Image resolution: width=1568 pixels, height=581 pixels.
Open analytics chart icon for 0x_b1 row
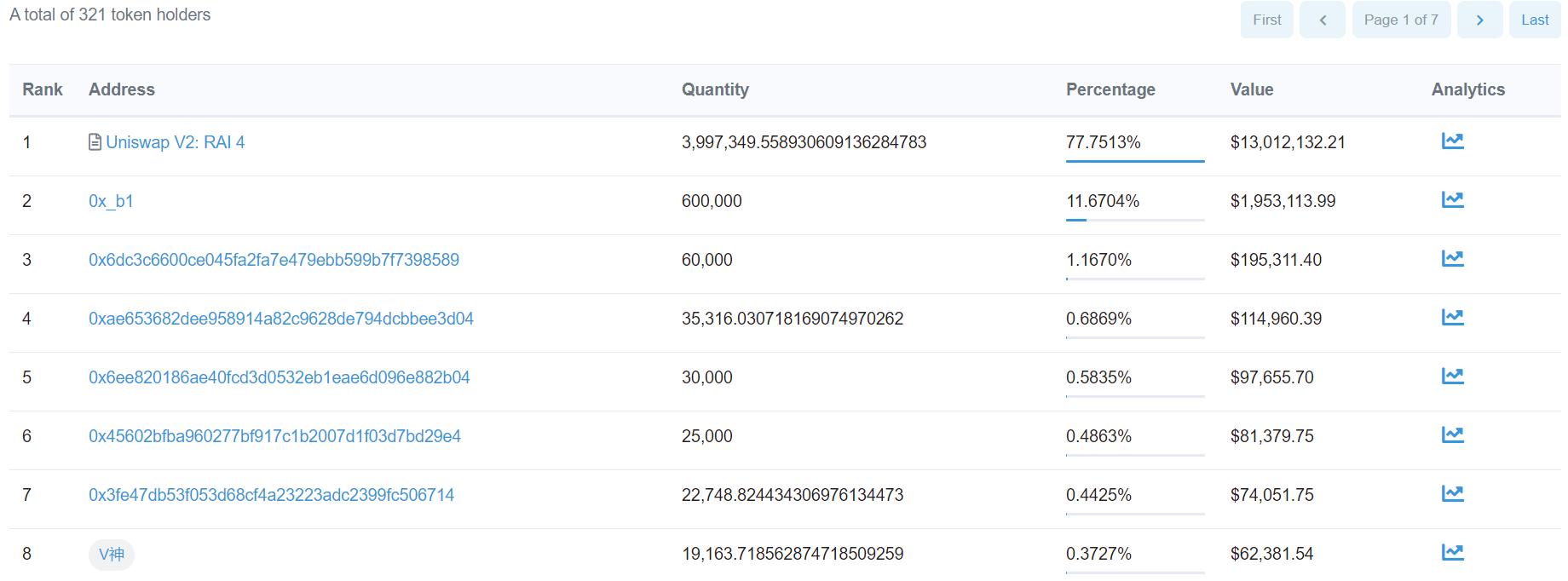coord(1452,200)
